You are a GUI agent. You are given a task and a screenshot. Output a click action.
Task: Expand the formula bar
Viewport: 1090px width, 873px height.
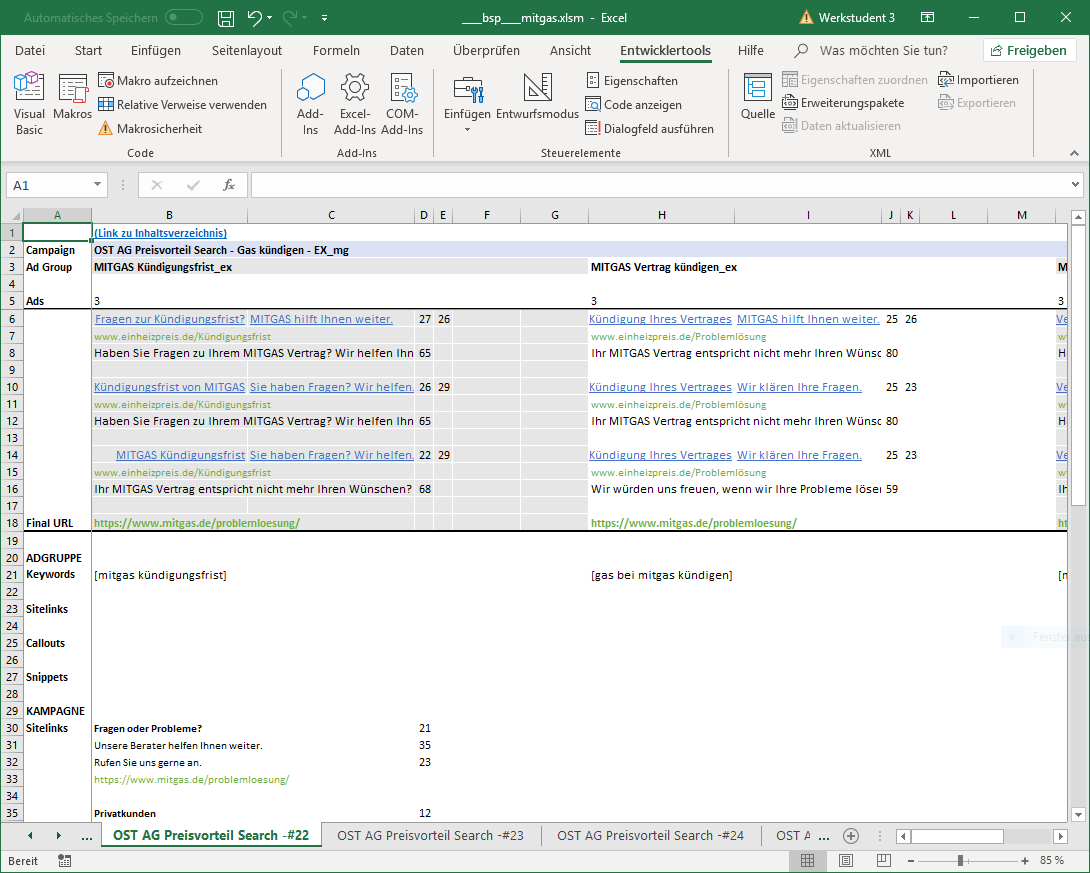point(1075,185)
